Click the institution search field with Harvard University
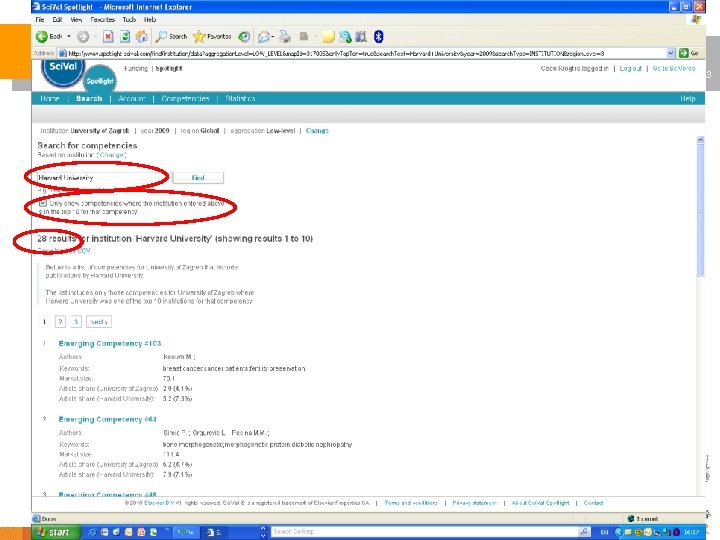Viewport: 720px width, 540px height. pos(103,178)
